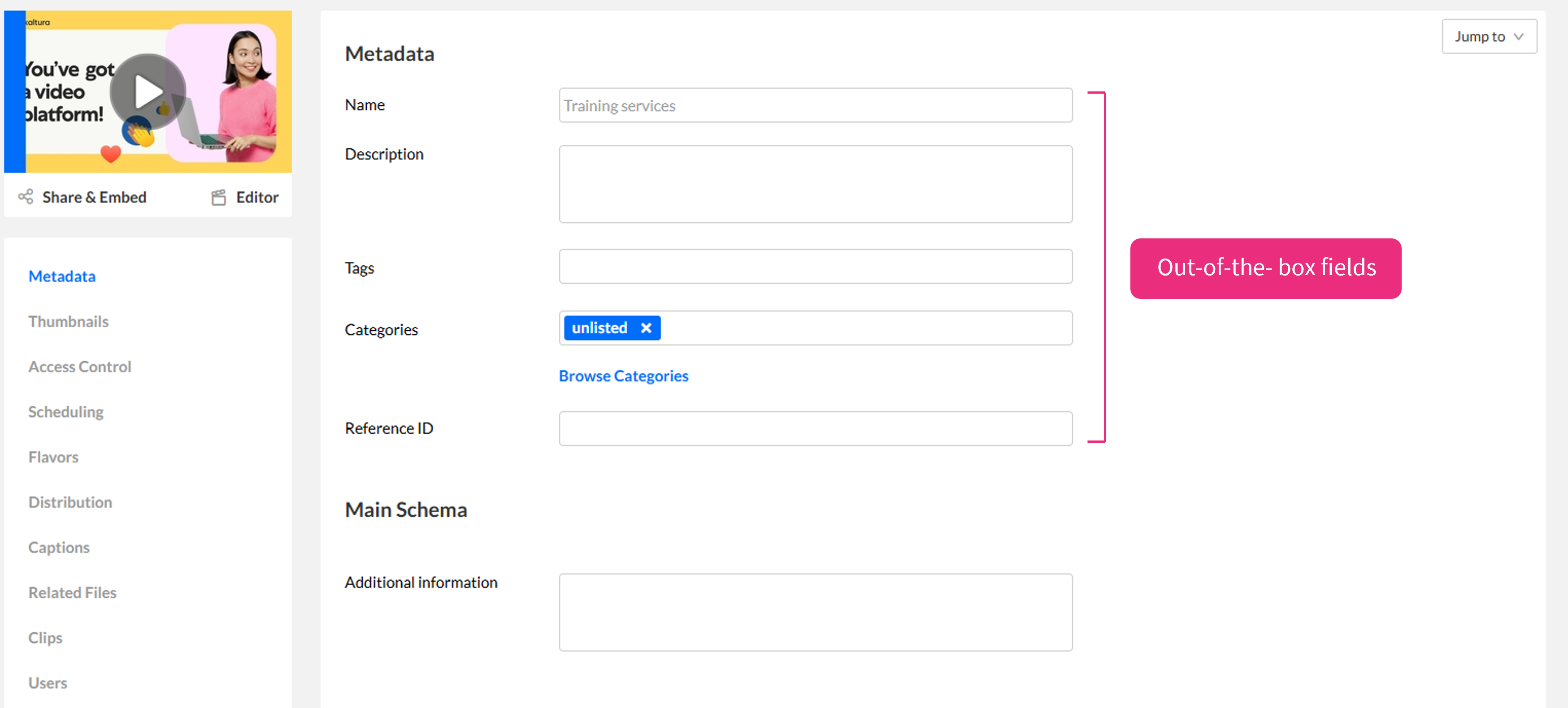Go to Related Files section
The width and height of the screenshot is (1568, 708).
point(73,592)
